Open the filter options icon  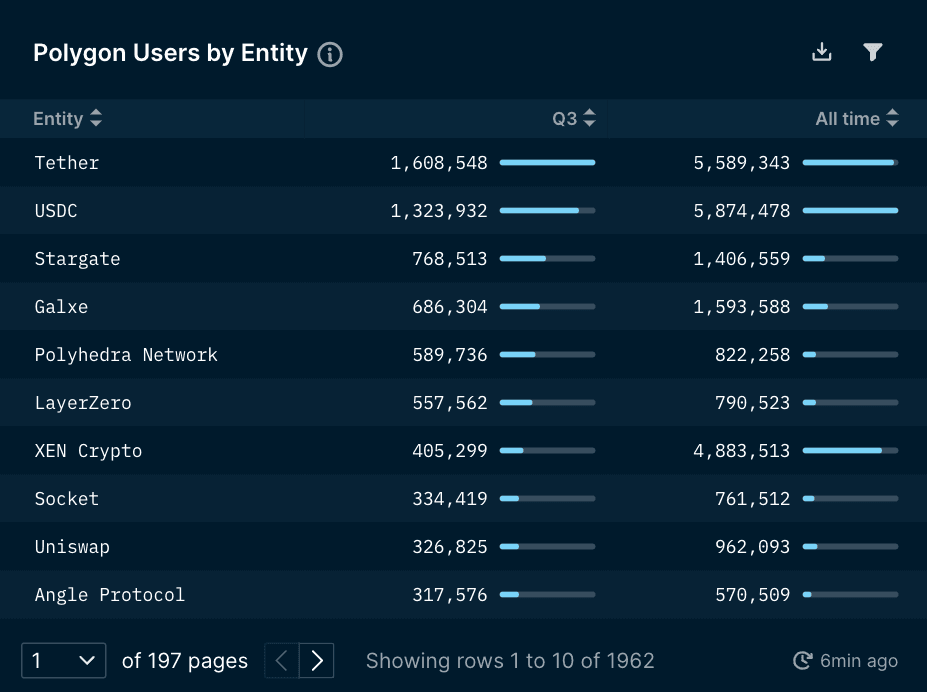point(872,51)
